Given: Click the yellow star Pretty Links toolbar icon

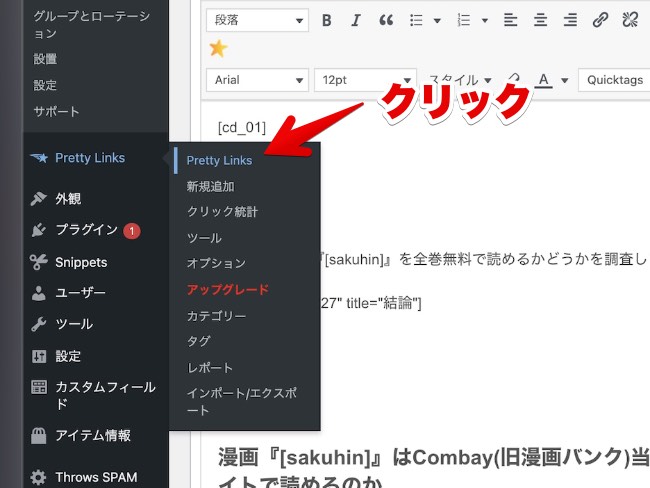Looking at the screenshot, I should pos(218,49).
